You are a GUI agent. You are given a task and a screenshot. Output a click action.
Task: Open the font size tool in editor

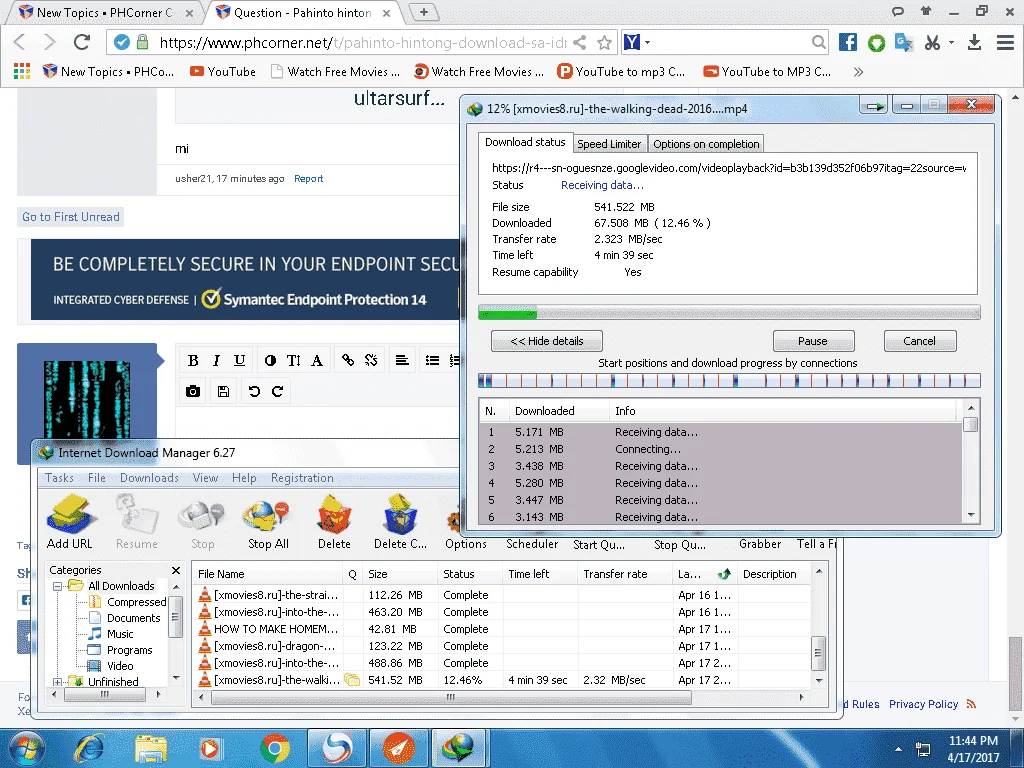pos(293,360)
